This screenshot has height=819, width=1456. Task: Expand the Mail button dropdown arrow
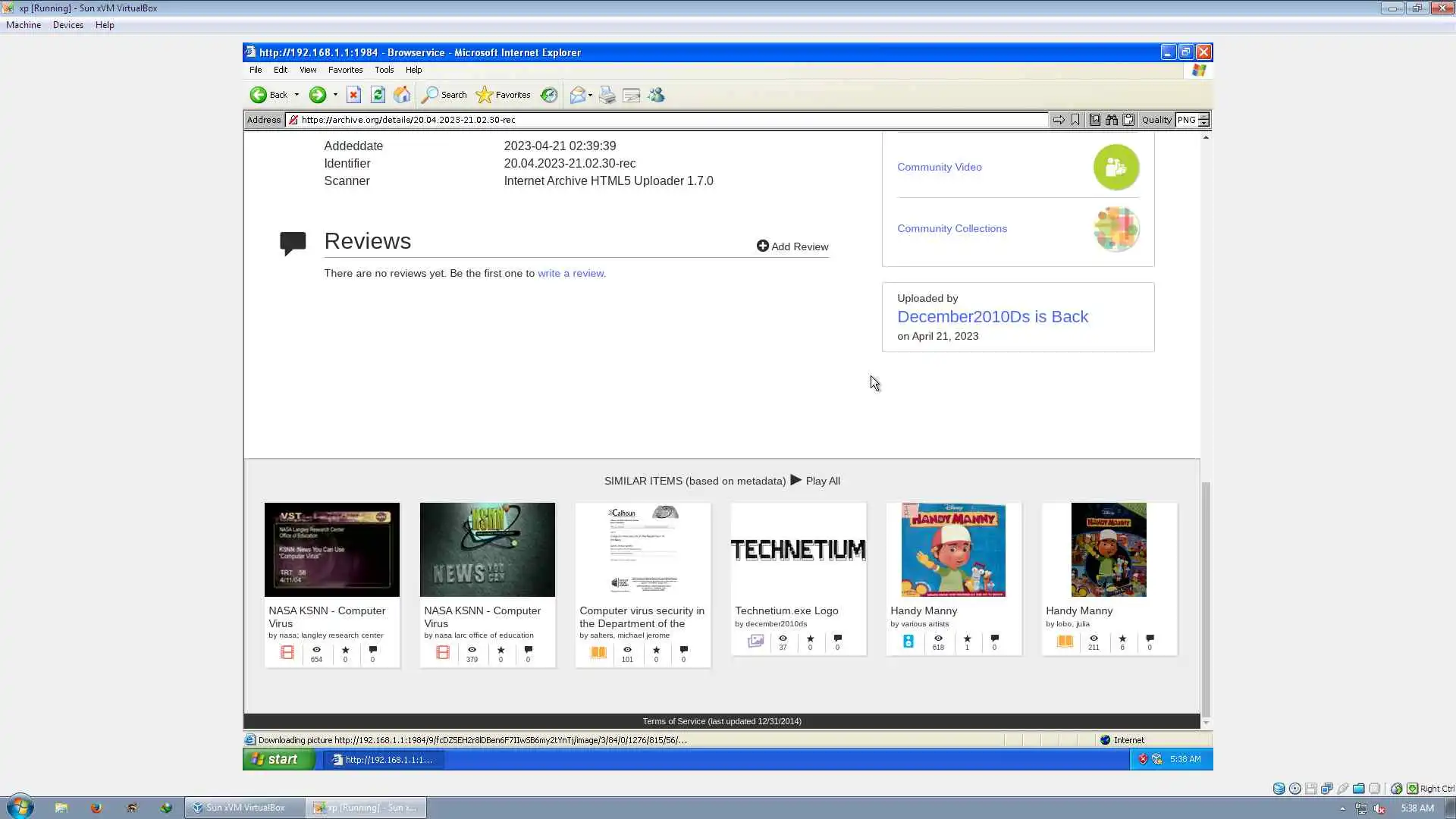click(x=590, y=95)
